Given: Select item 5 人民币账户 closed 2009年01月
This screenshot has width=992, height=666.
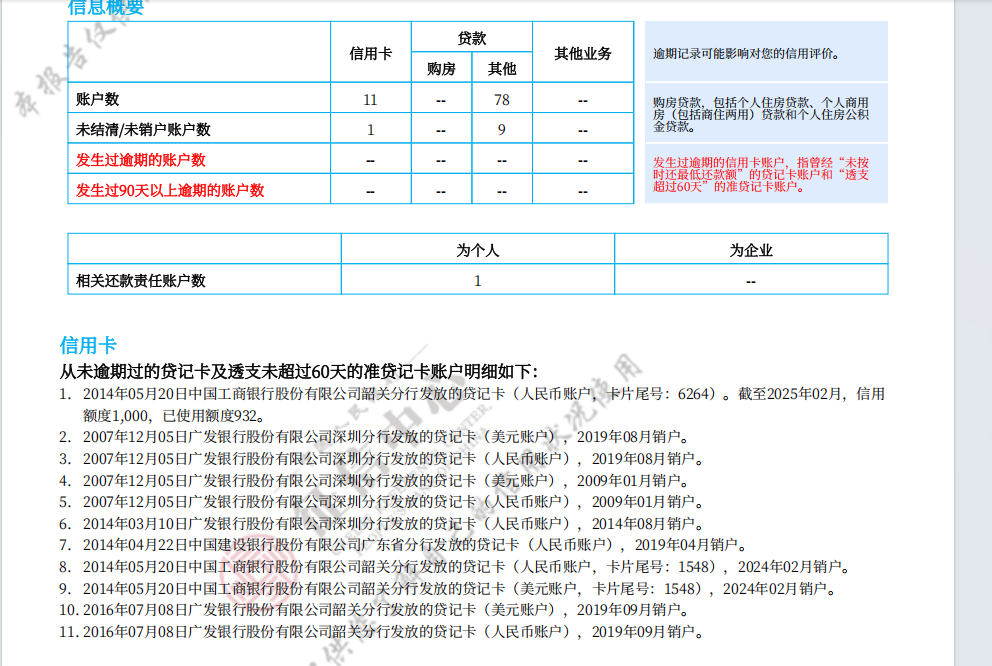Looking at the screenshot, I should click(381, 502).
